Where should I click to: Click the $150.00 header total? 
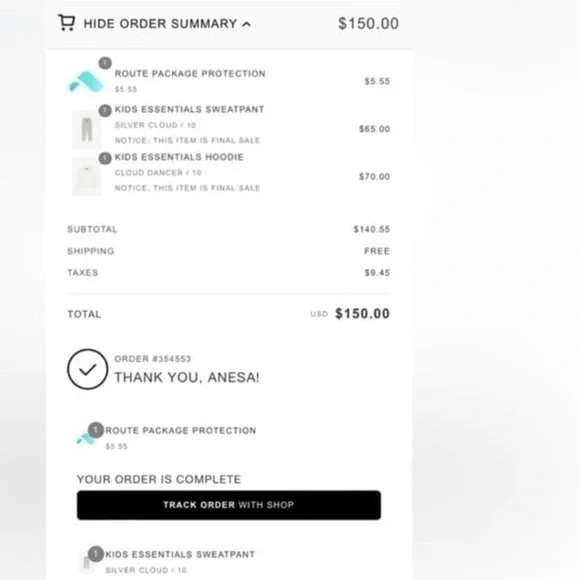coord(368,24)
